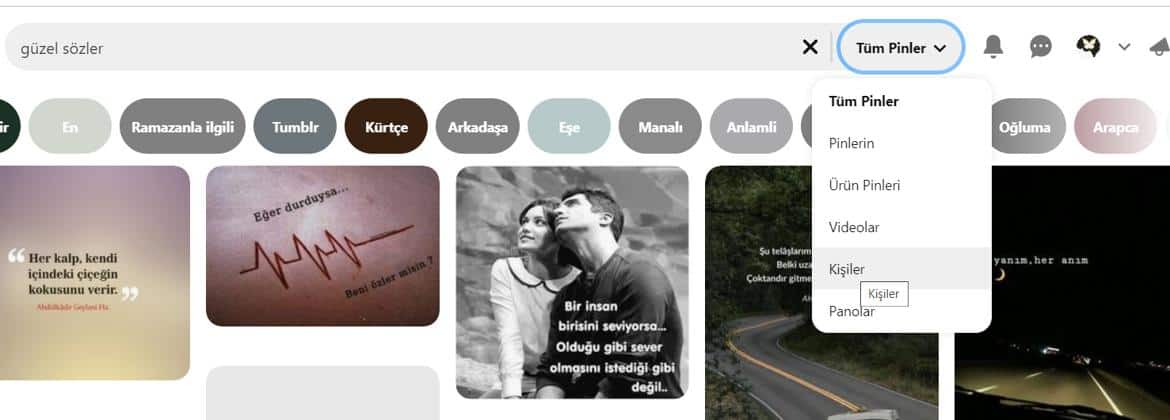
Task: Open the Eğer durduysa heartbeat pin
Action: tap(323, 246)
